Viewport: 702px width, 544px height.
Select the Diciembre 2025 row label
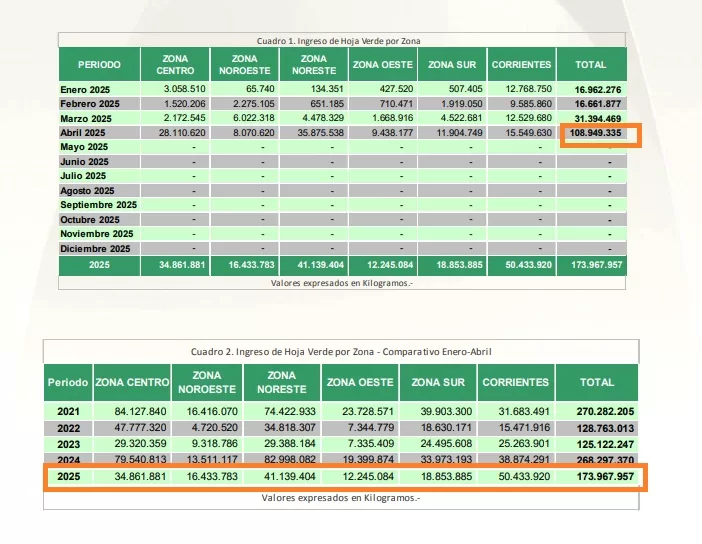[x=95, y=248]
